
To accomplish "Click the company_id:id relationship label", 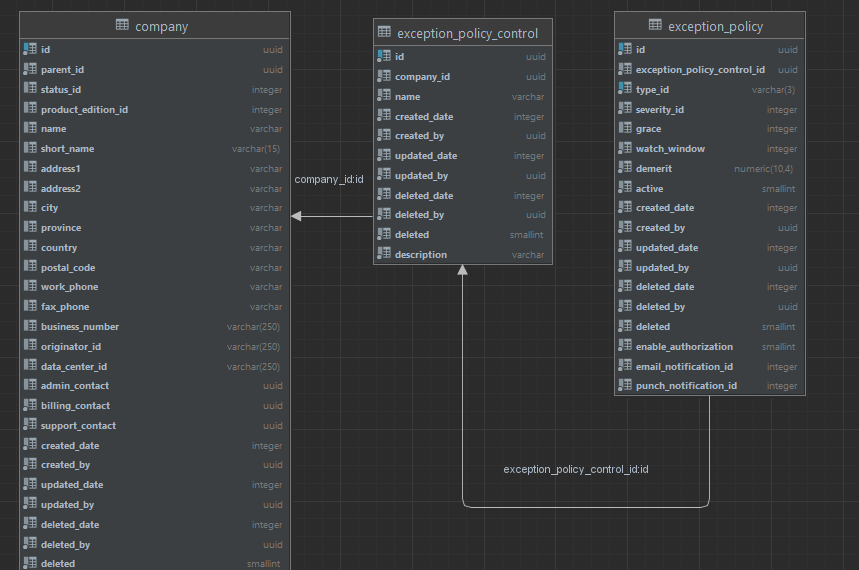I will pos(329,180).
